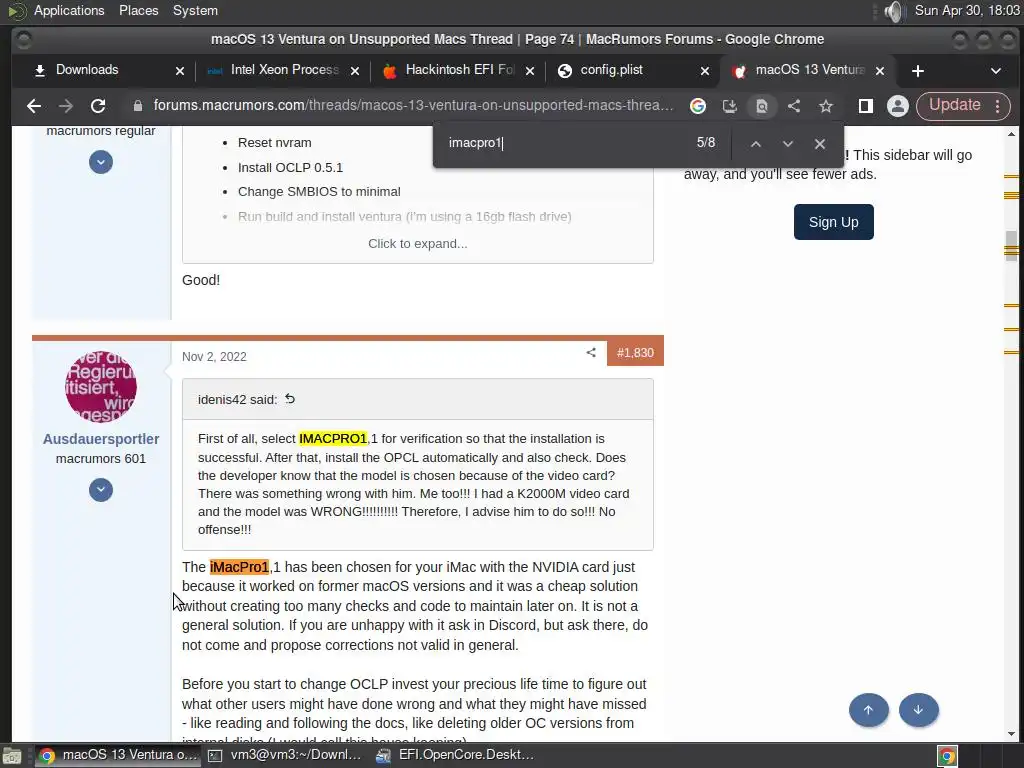Open a new Chrome tab
1024x768 pixels.
[x=918, y=71]
